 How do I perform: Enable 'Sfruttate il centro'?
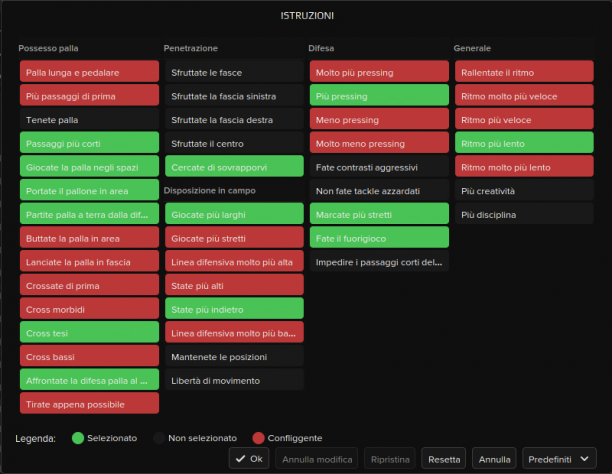[x=234, y=143]
